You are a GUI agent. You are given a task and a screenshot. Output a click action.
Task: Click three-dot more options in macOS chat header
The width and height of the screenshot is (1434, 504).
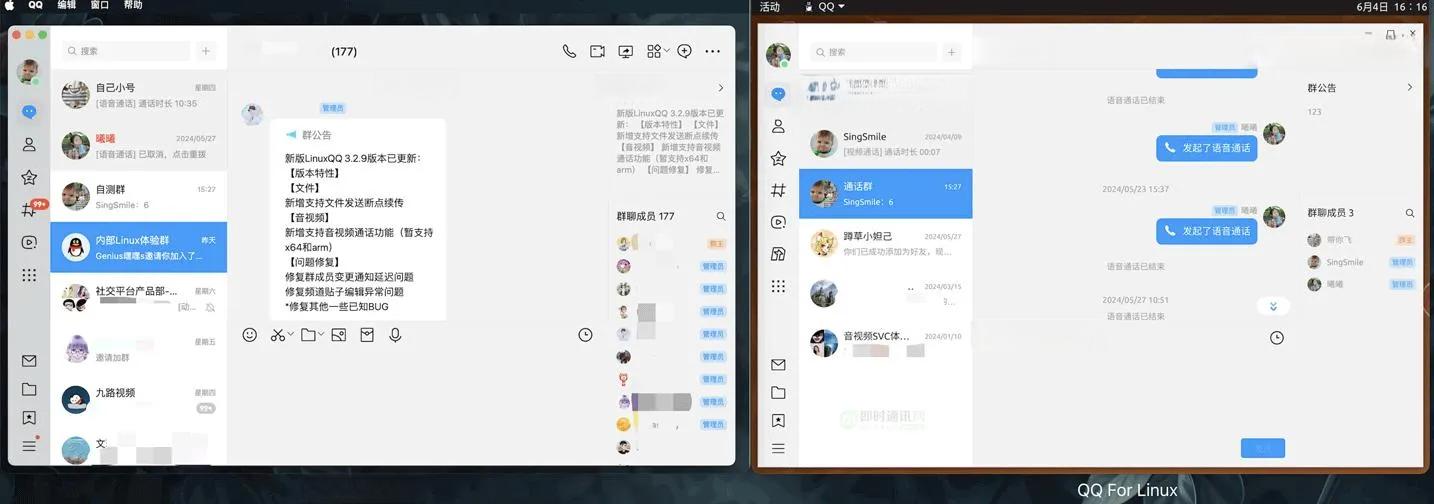pyautogui.click(x=712, y=51)
